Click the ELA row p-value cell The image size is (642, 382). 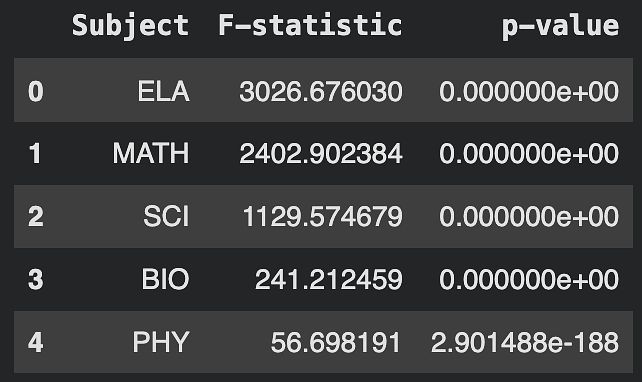[529, 91]
